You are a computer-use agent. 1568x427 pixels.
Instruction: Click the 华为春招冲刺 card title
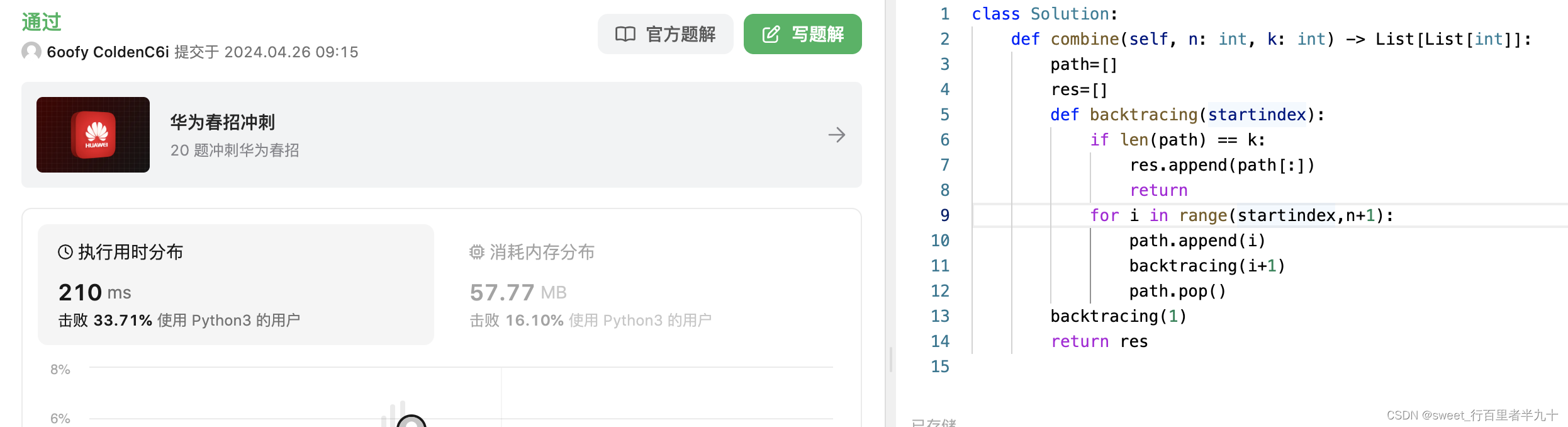click(223, 122)
